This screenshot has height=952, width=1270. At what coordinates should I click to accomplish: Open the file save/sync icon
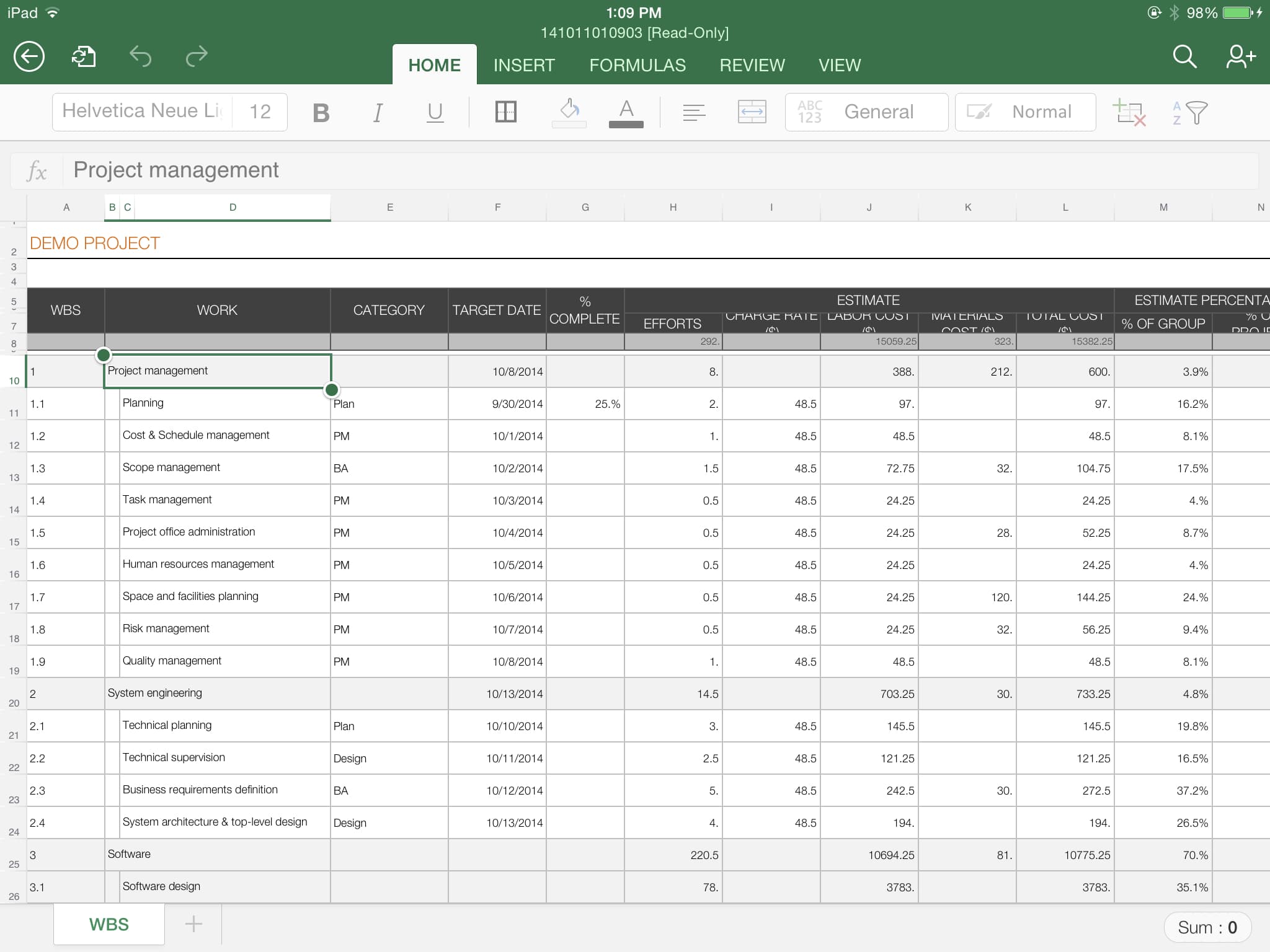click(x=84, y=57)
